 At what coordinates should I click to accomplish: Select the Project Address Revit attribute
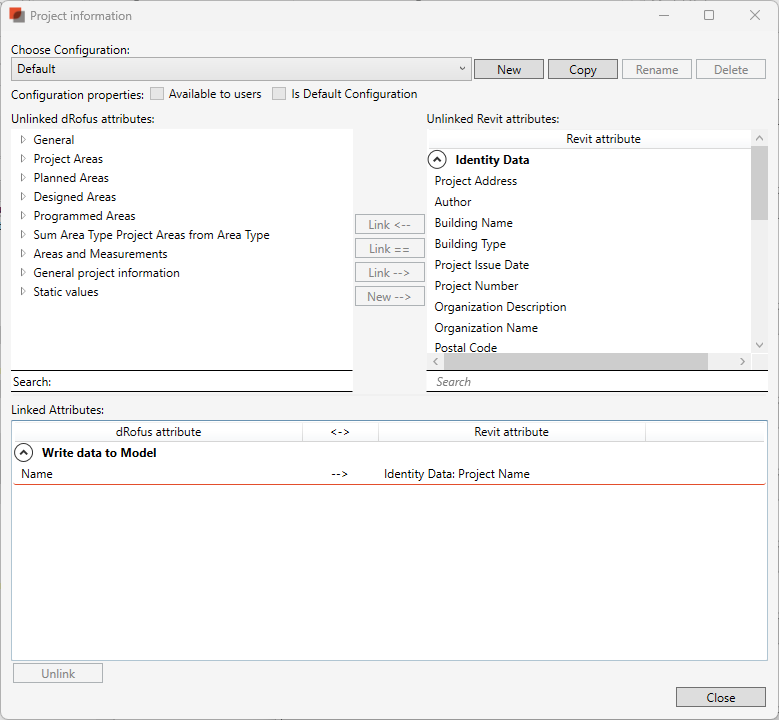pyautogui.click(x=476, y=181)
